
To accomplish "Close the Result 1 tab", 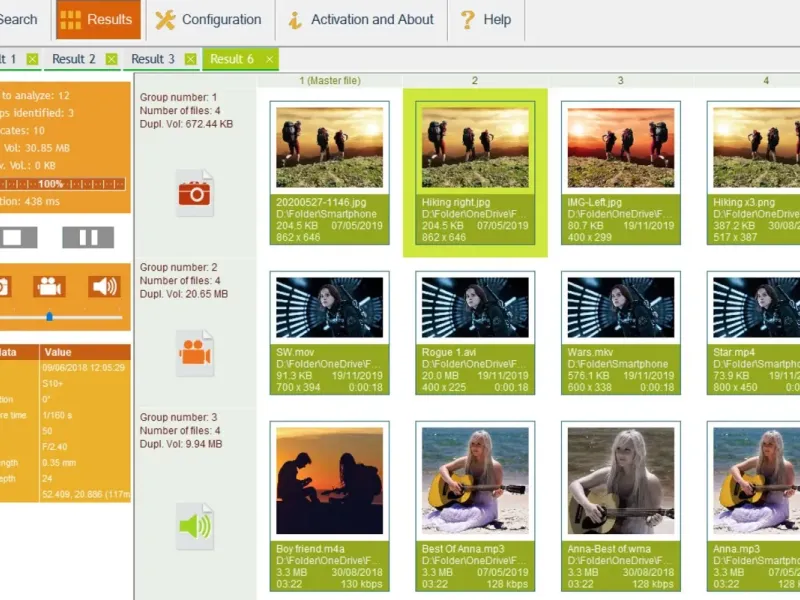I will click(x=32, y=60).
